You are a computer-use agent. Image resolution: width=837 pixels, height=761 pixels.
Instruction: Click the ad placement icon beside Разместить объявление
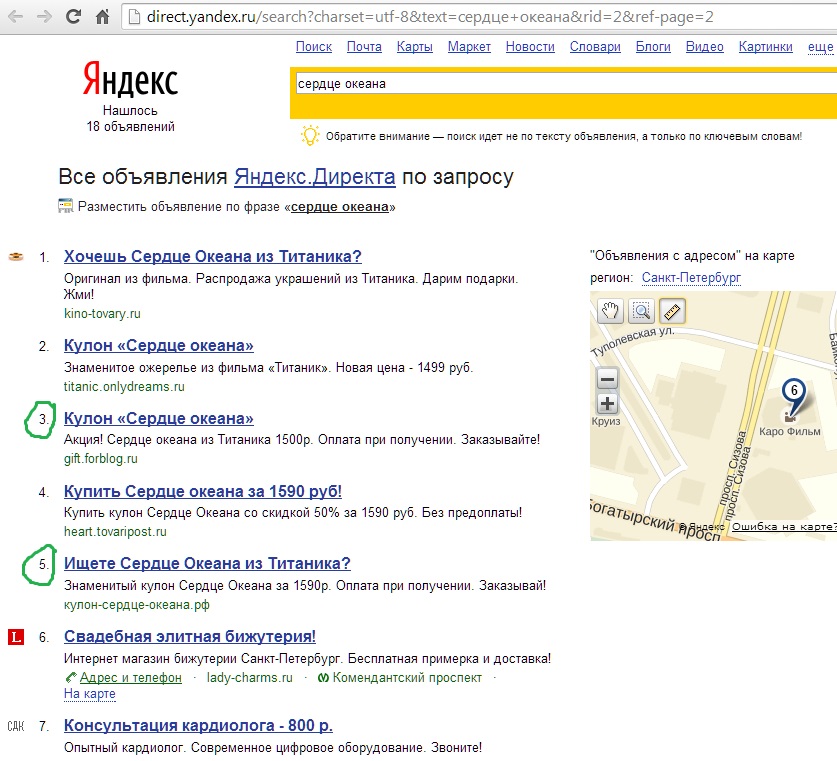(65, 206)
